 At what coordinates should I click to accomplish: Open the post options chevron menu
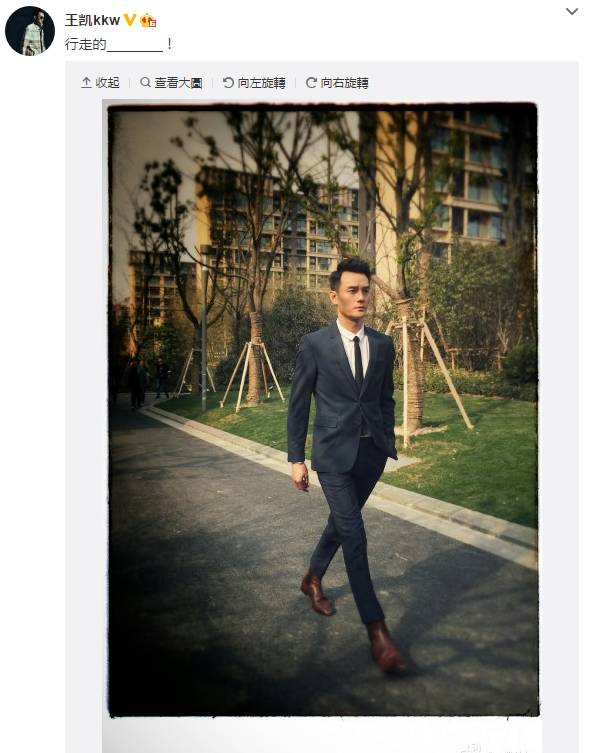(x=571, y=12)
